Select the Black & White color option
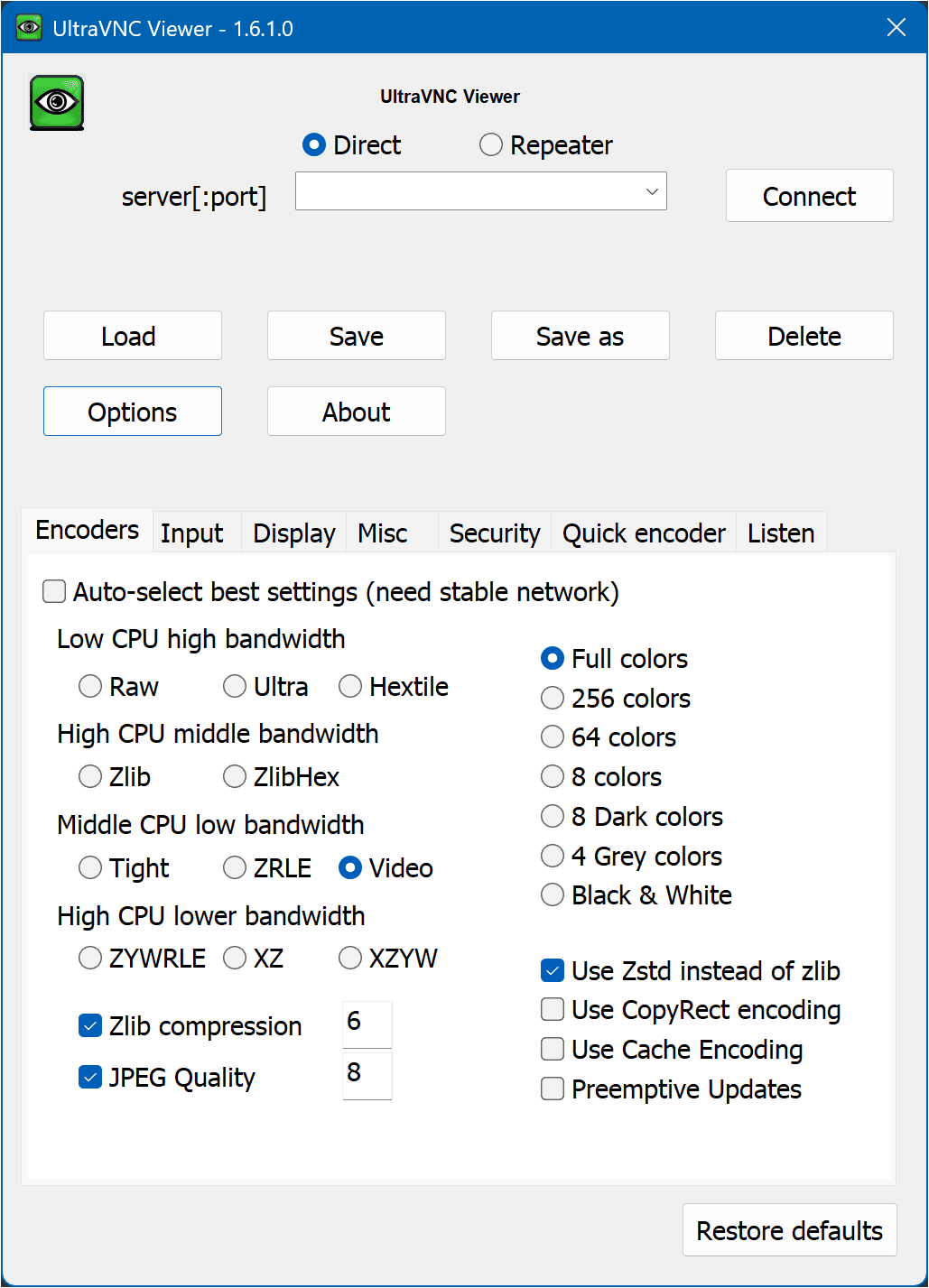This screenshot has width=929, height=1288. point(553,895)
